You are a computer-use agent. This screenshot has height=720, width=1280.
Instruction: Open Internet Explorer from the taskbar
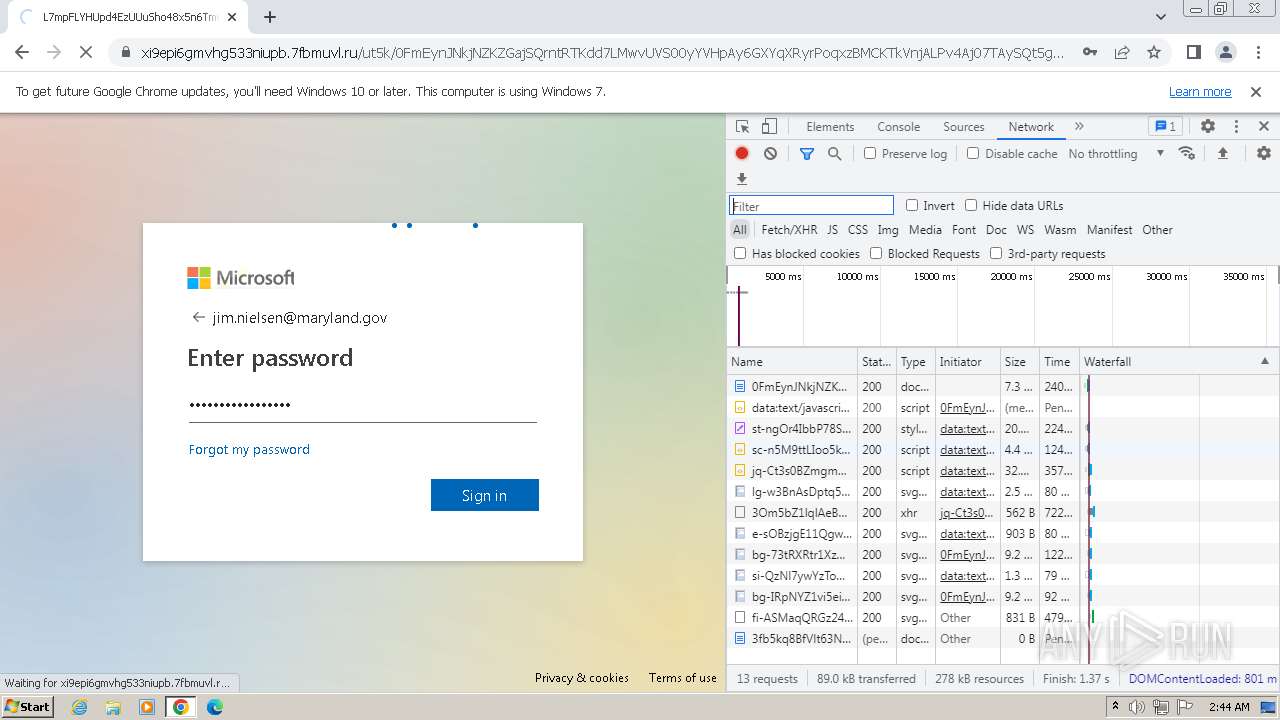[79, 707]
